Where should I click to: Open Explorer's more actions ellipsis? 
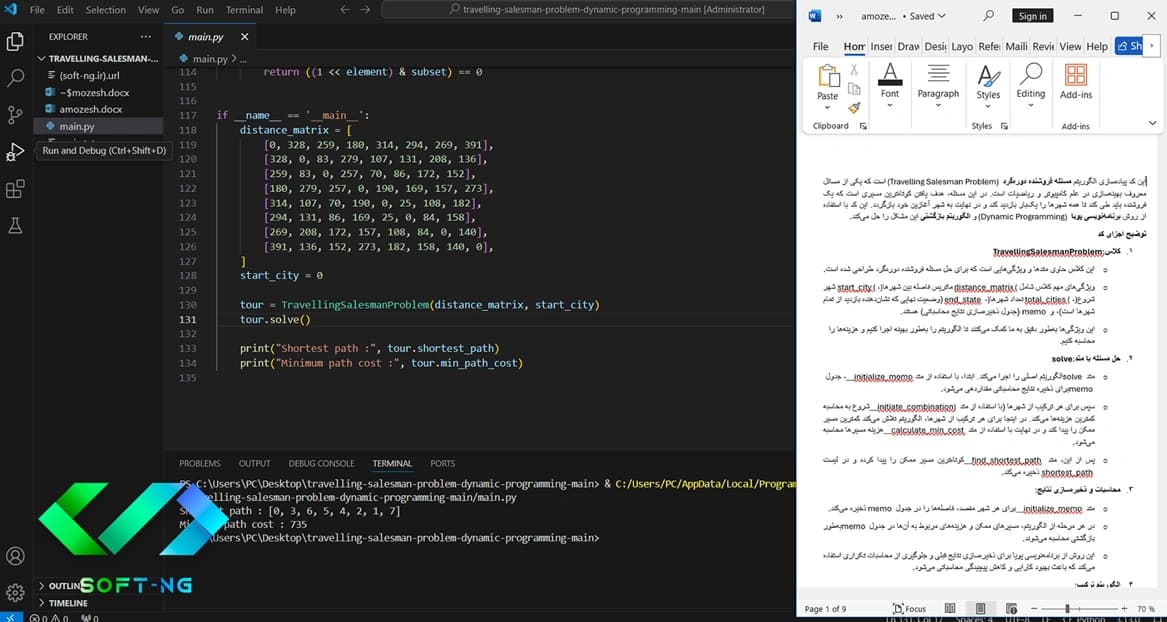click(x=144, y=36)
